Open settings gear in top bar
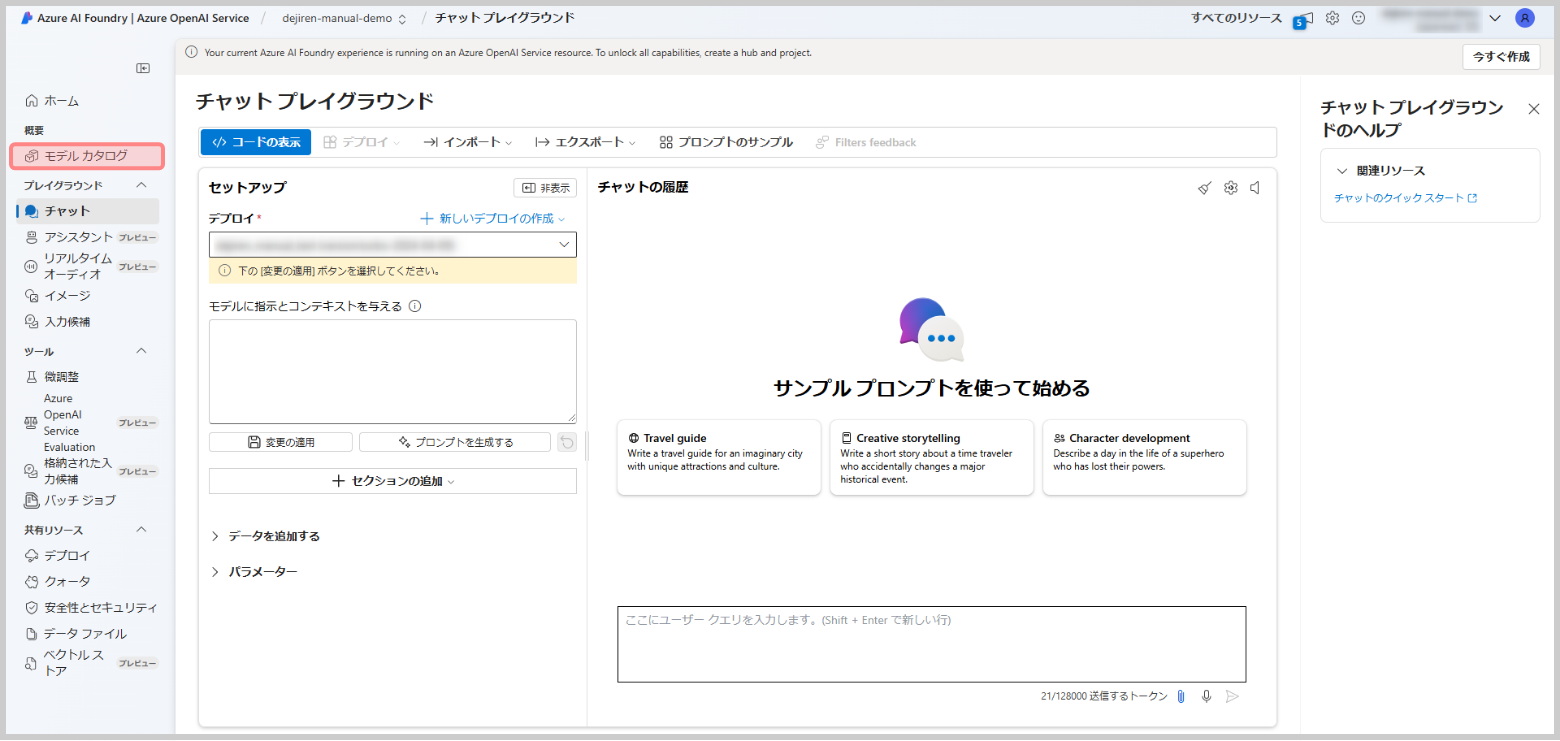Image resolution: width=1560 pixels, height=741 pixels. (x=1333, y=18)
